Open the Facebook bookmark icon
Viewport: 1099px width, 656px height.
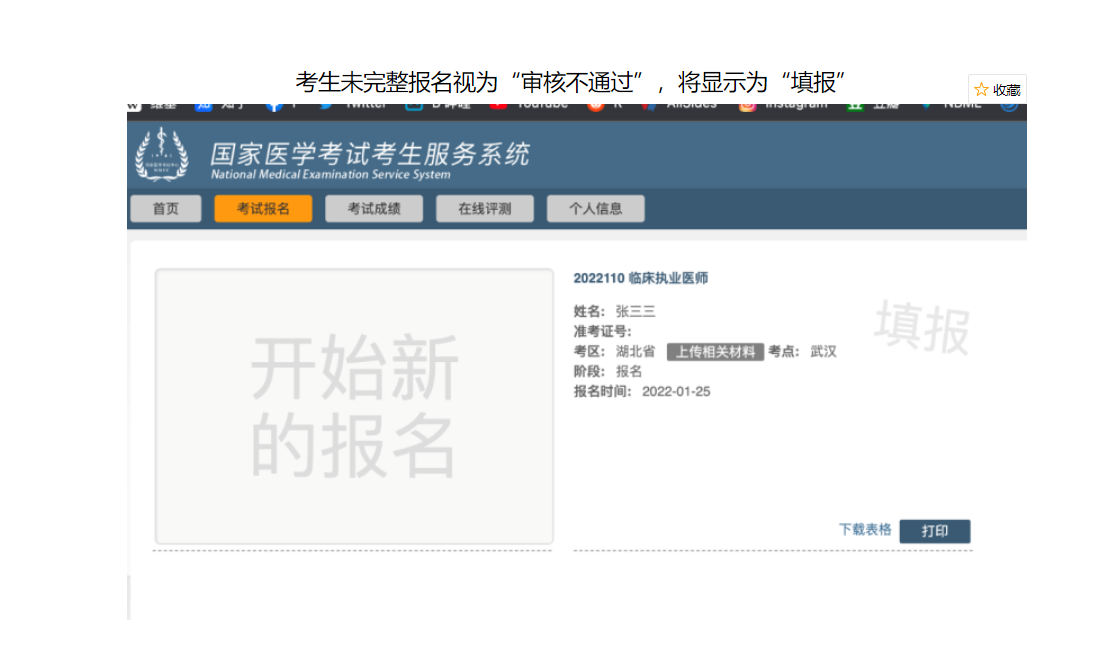[x=275, y=105]
